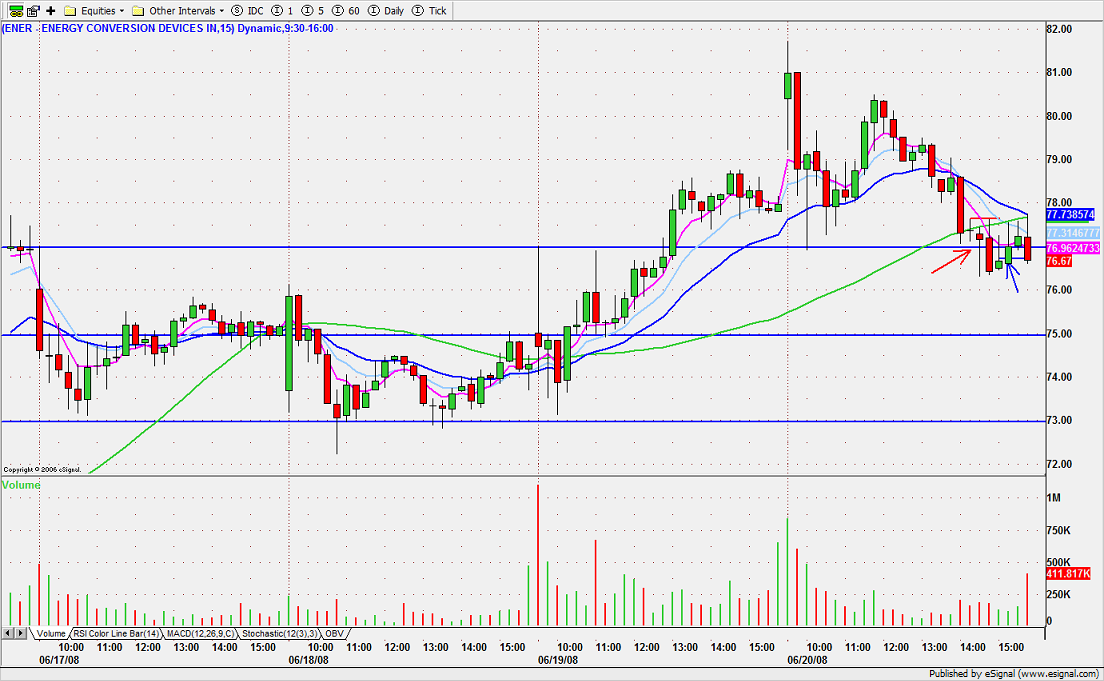
Task: Click the green chart link icon
Action: (15, 11)
